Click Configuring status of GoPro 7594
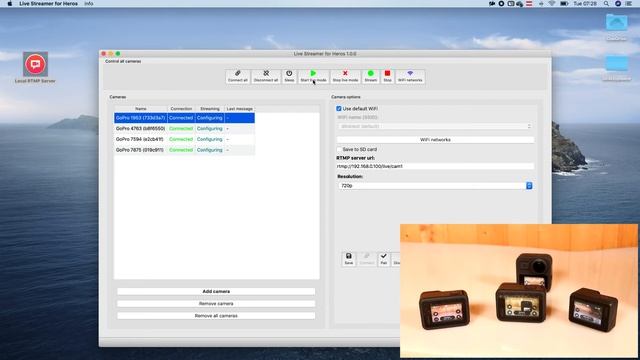 (210, 139)
